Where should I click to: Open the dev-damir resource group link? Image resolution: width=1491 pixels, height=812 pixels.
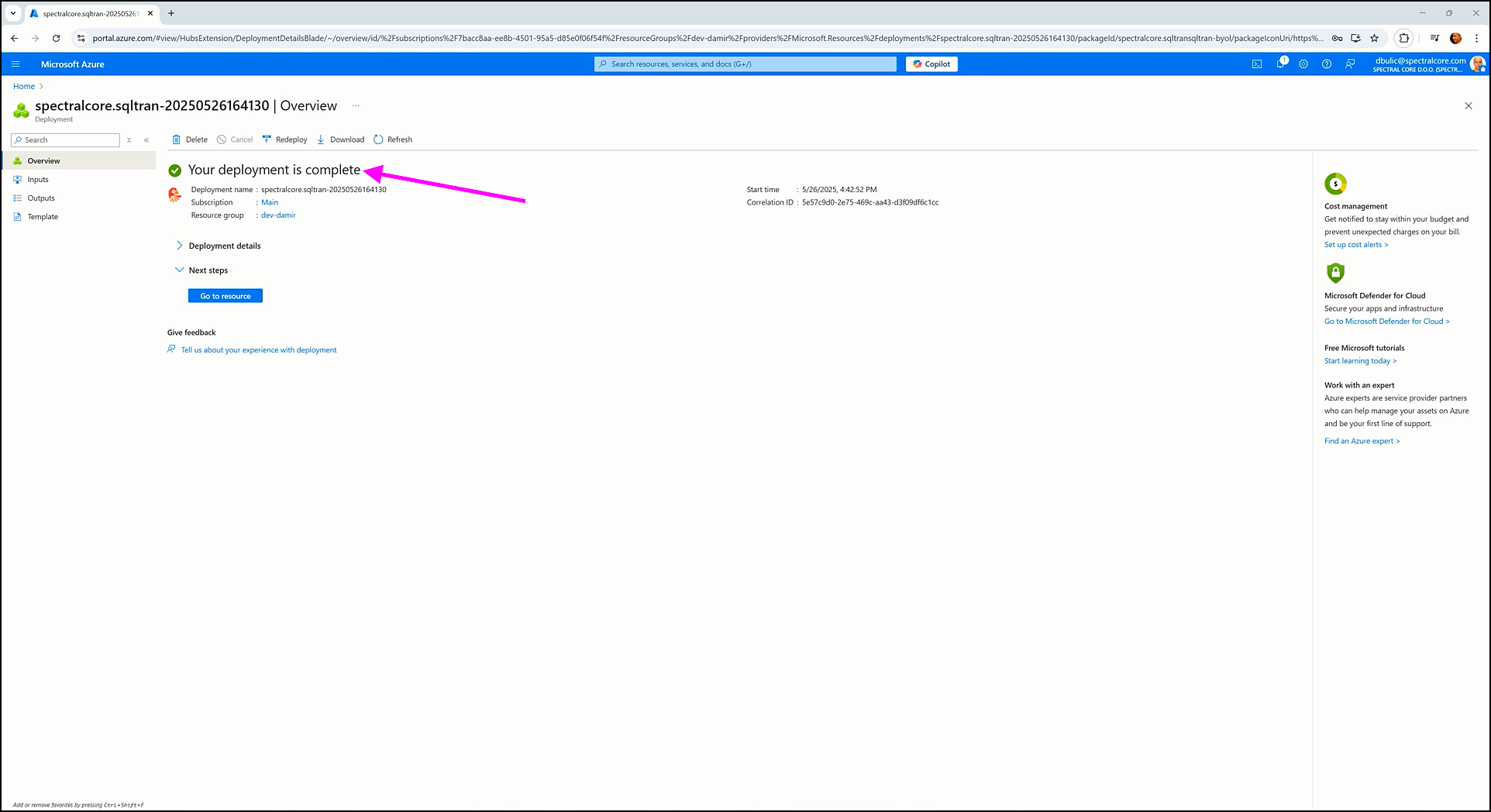[278, 215]
